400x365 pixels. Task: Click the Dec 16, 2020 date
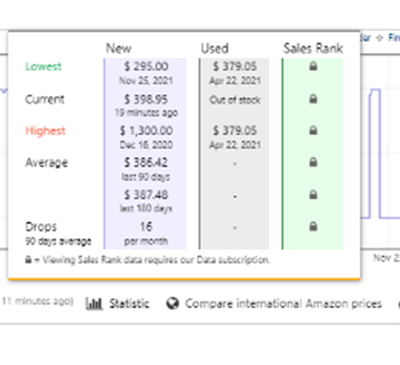[x=146, y=145]
